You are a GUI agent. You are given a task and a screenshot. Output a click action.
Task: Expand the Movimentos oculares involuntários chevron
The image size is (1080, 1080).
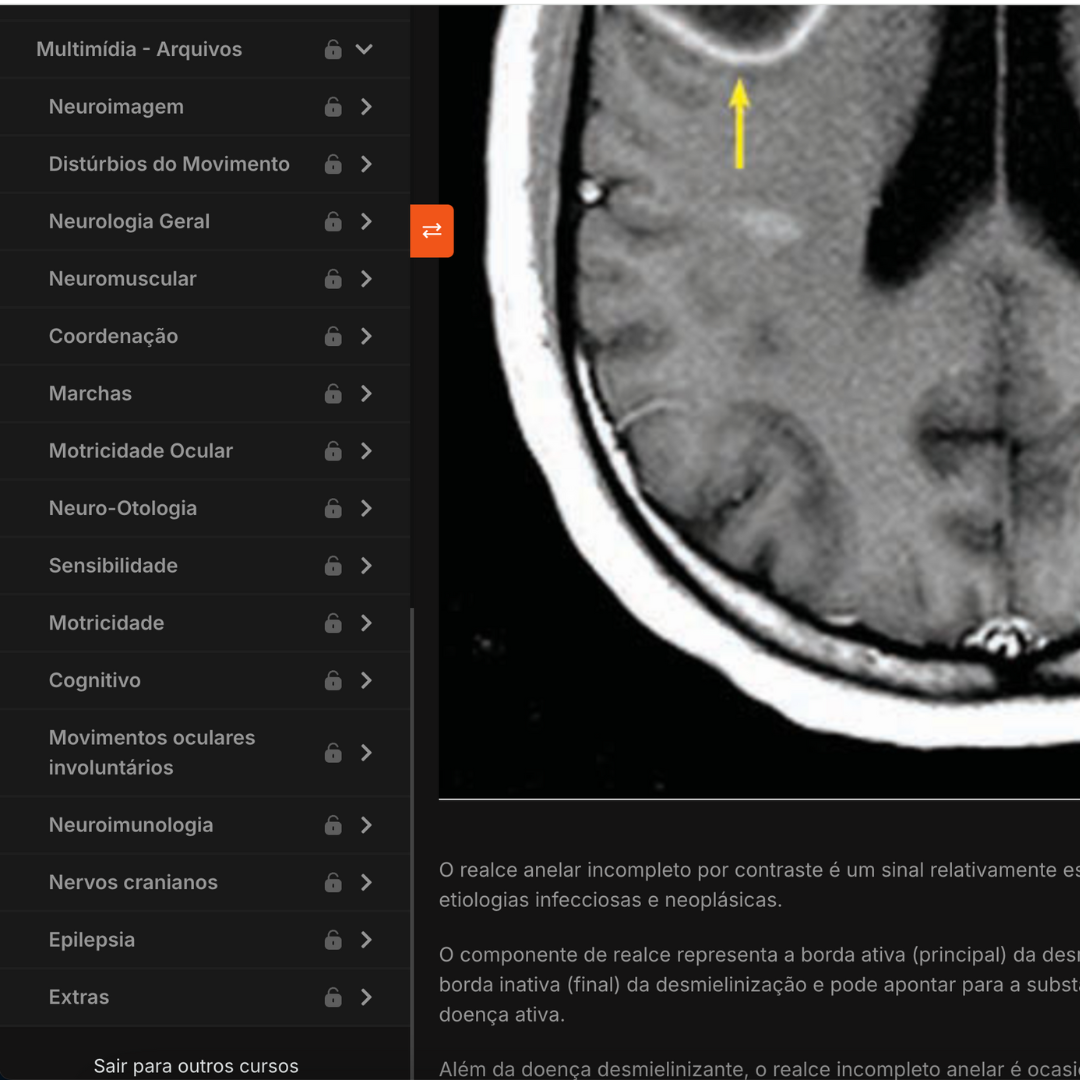[x=366, y=753]
